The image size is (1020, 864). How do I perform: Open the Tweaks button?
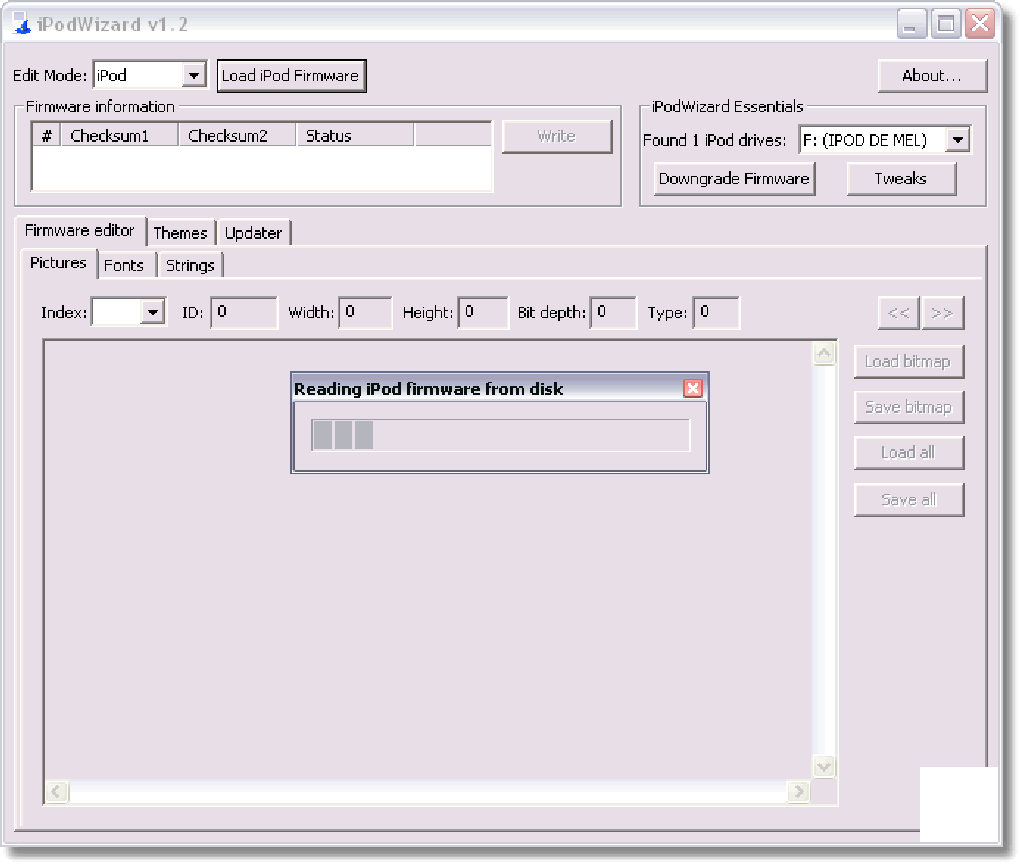tap(901, 179)
